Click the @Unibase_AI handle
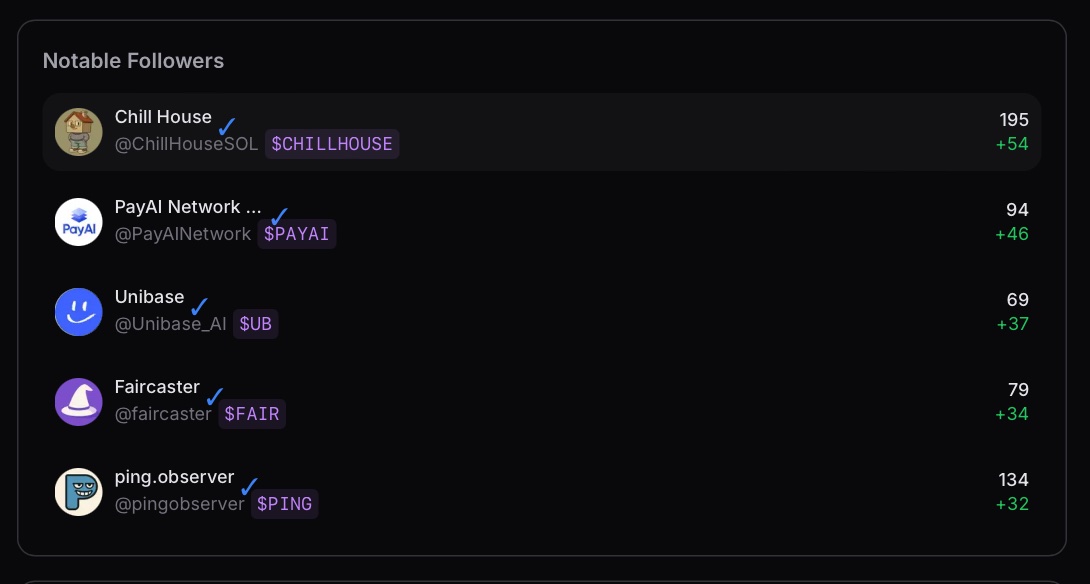The image size is (1090, 584). coord(171,324)
